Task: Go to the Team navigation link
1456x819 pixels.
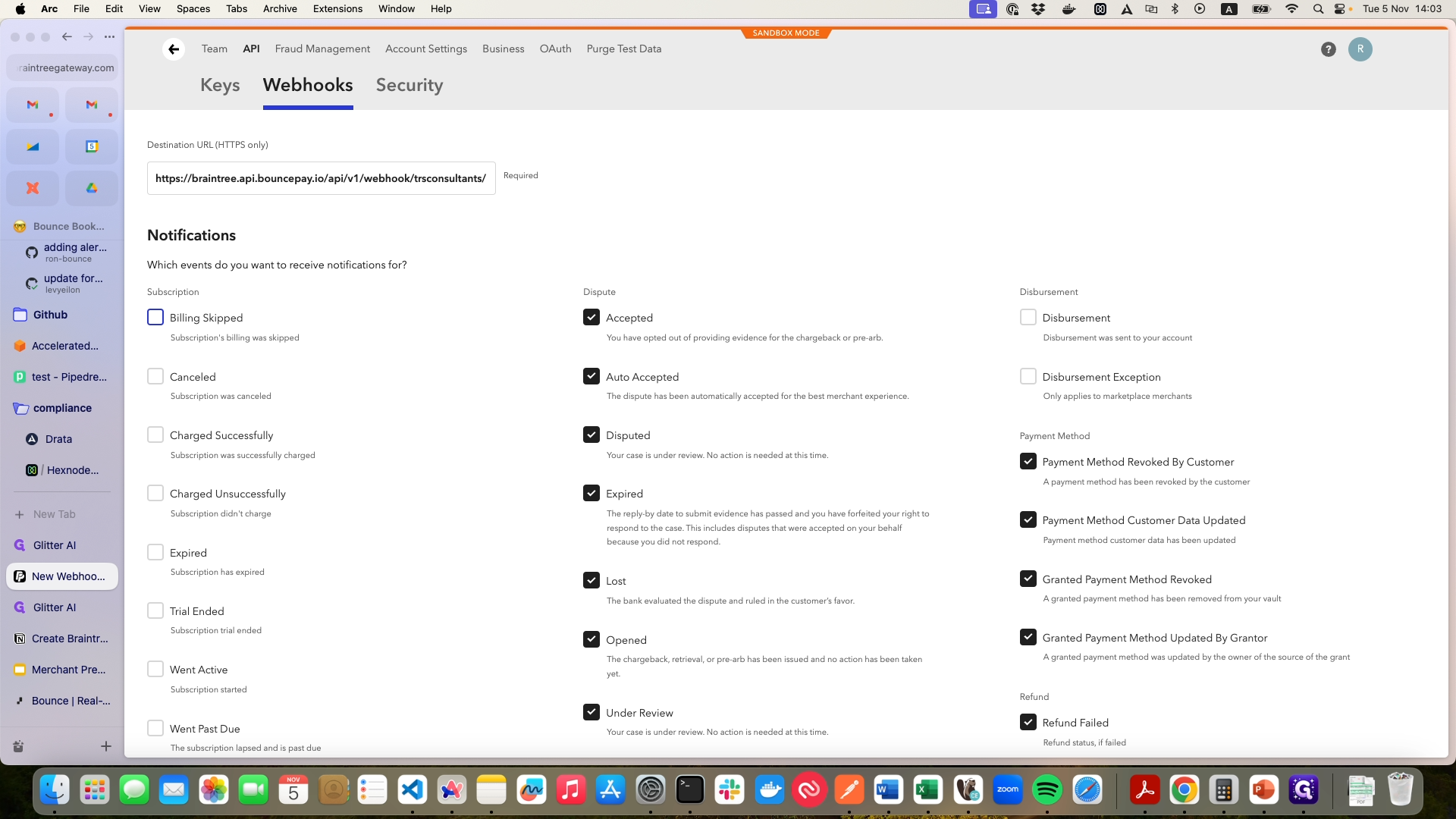Action: (215, 49)
